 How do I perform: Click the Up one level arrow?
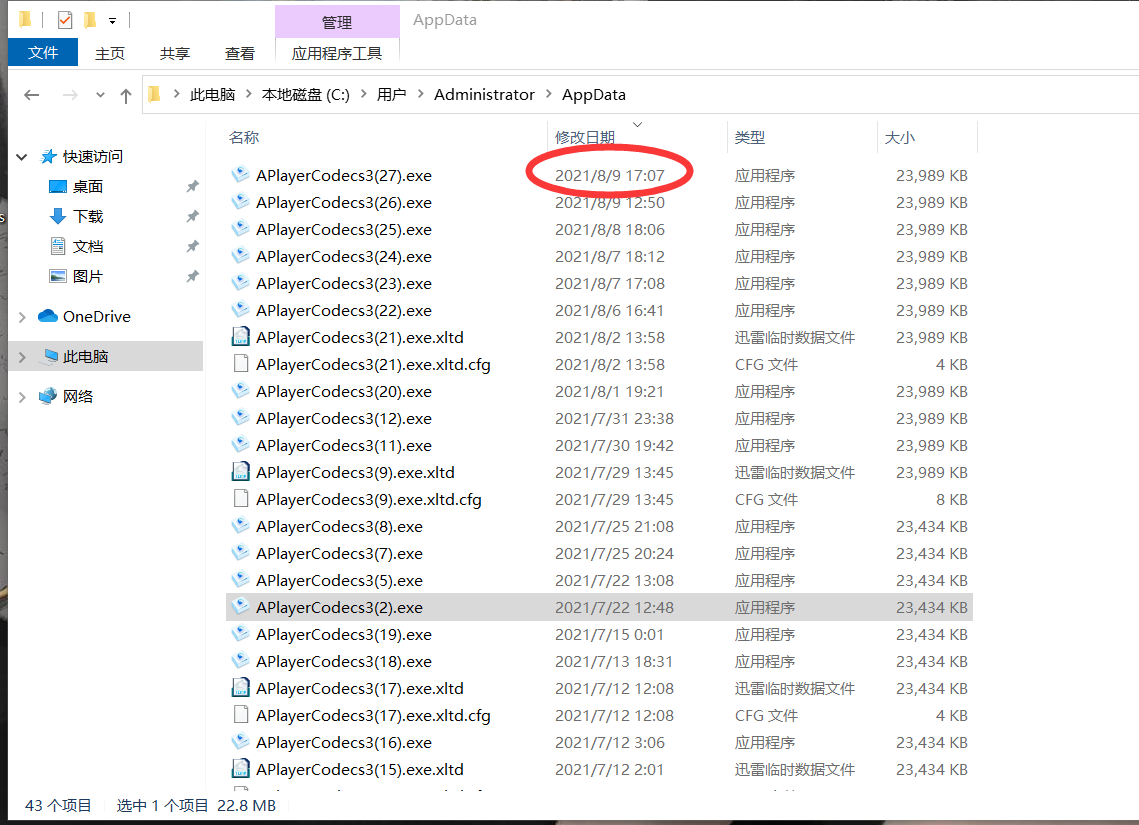pos(125,95)
